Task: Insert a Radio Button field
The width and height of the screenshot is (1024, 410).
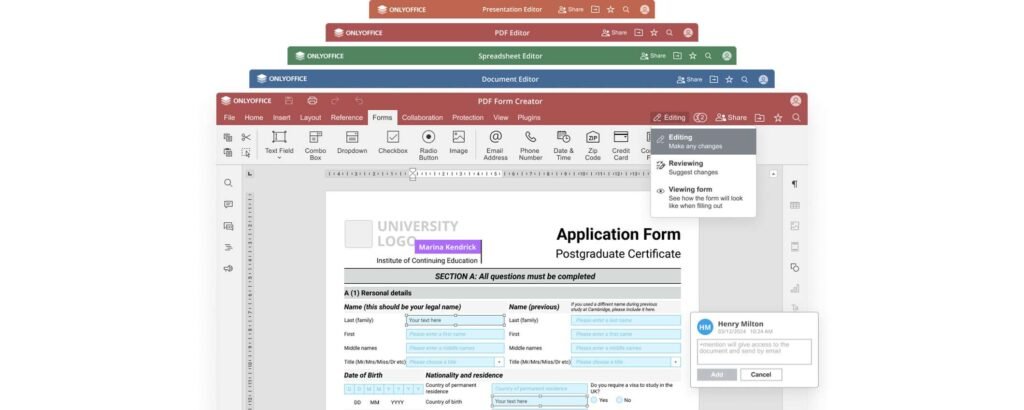Action: [428, 144]
